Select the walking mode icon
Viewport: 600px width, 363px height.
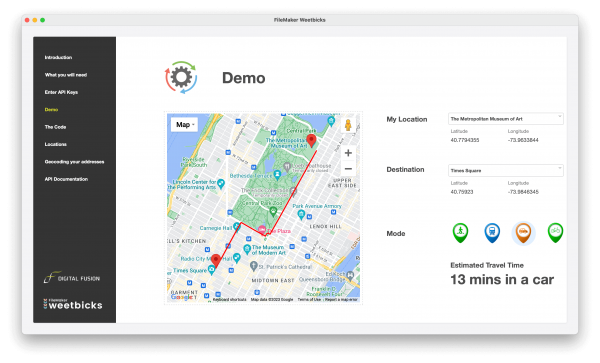click(x=460, y=233)
